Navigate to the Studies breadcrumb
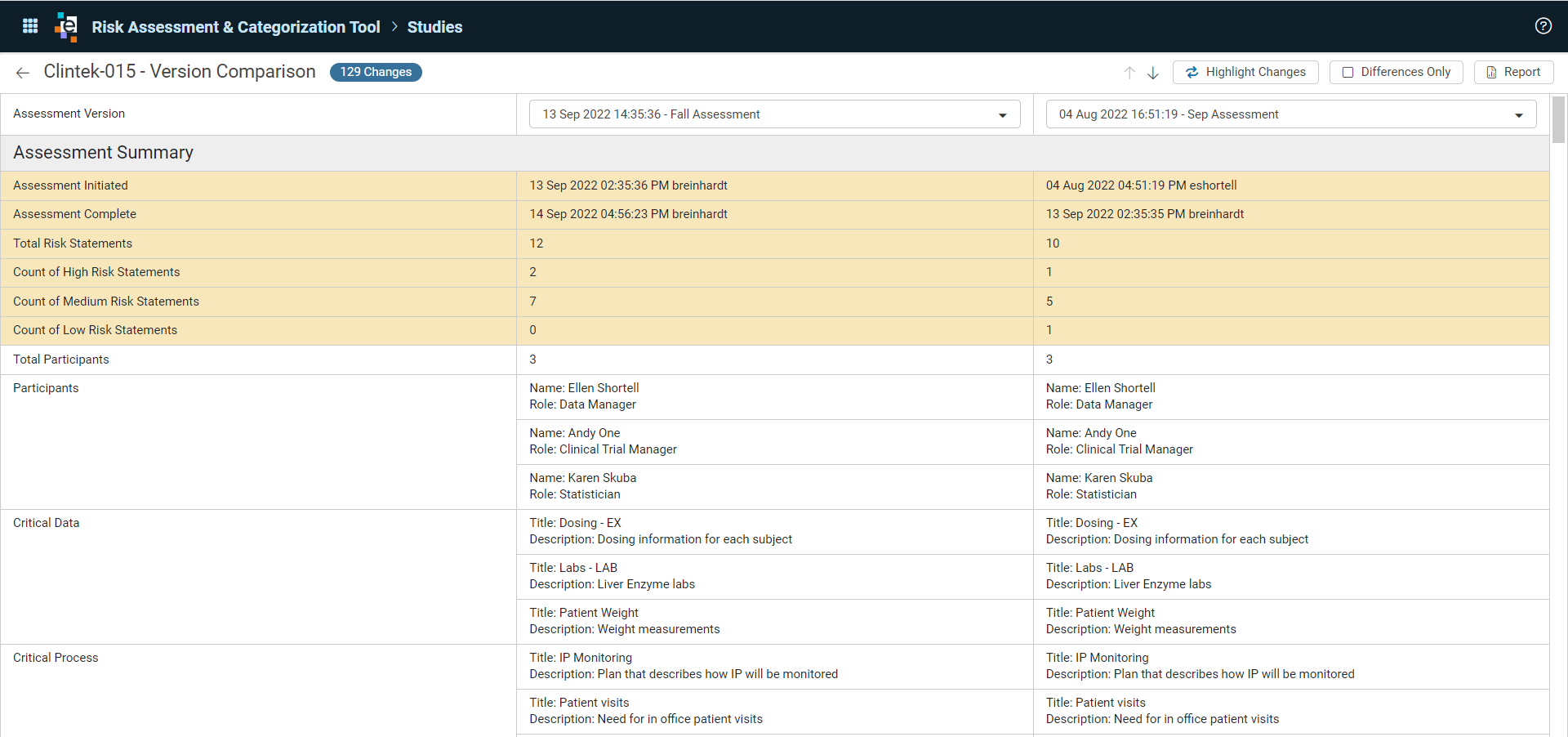The image size is (1568, 737). 434,27
